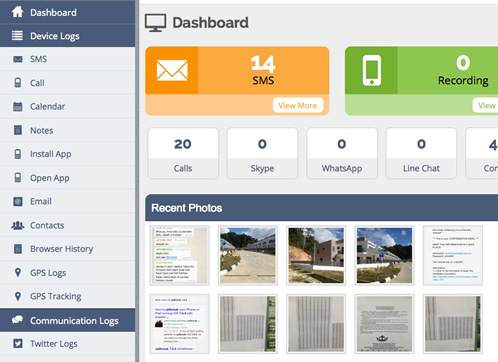This screenshot has height=362, width=498.
Task: Select the Contacts people icon
Action: pos(18,225)
